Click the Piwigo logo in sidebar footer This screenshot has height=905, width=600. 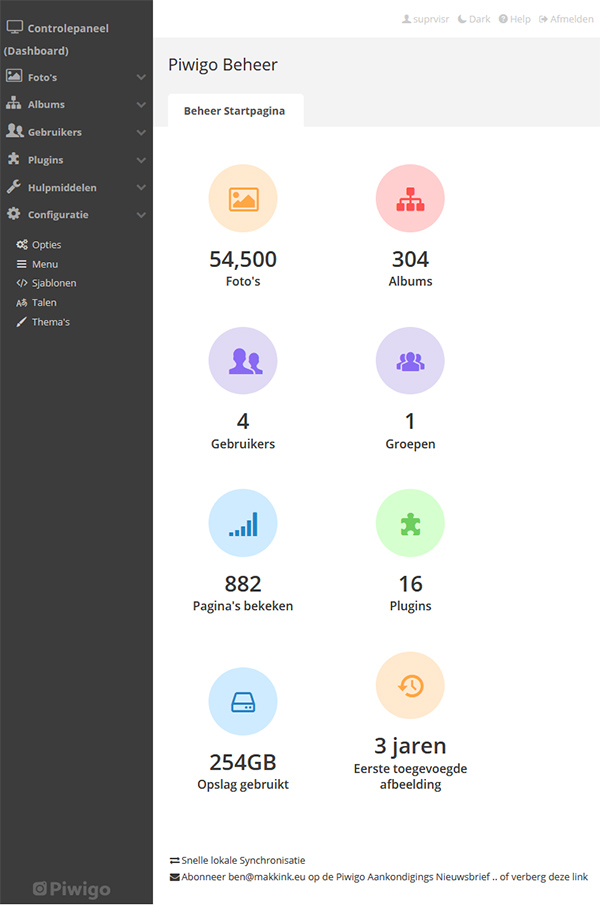click(72, 889)
